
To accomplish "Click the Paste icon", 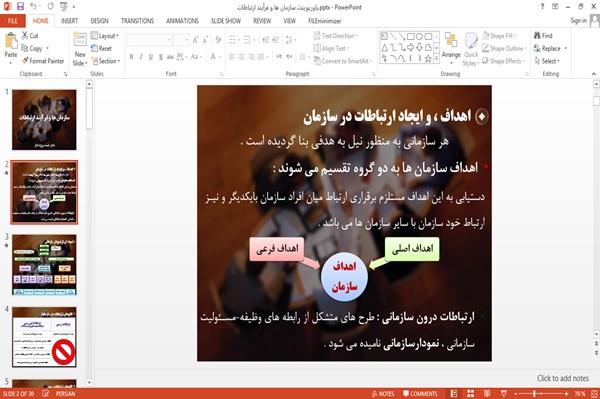I will click(11, 41).
